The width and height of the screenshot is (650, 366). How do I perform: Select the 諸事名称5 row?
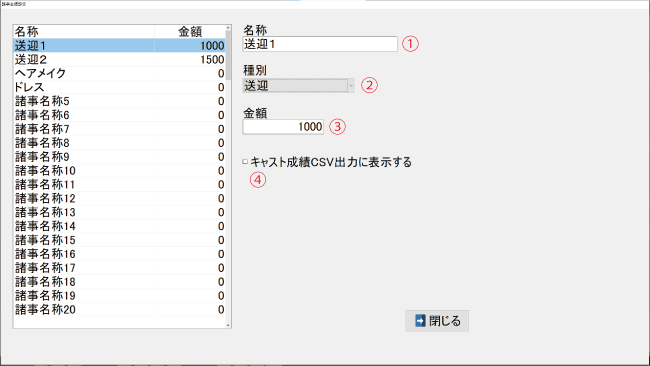click(119, 101)
